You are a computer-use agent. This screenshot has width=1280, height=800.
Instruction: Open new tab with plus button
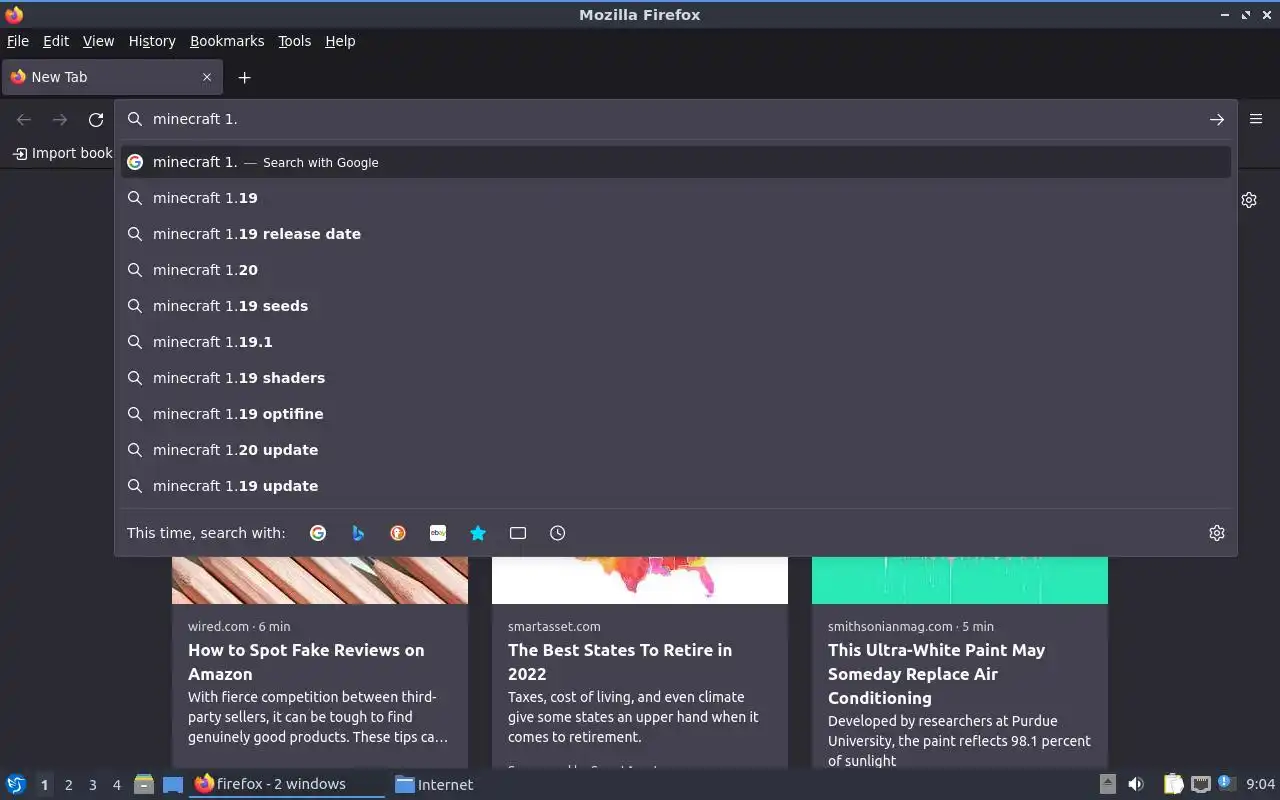[244, 77]
